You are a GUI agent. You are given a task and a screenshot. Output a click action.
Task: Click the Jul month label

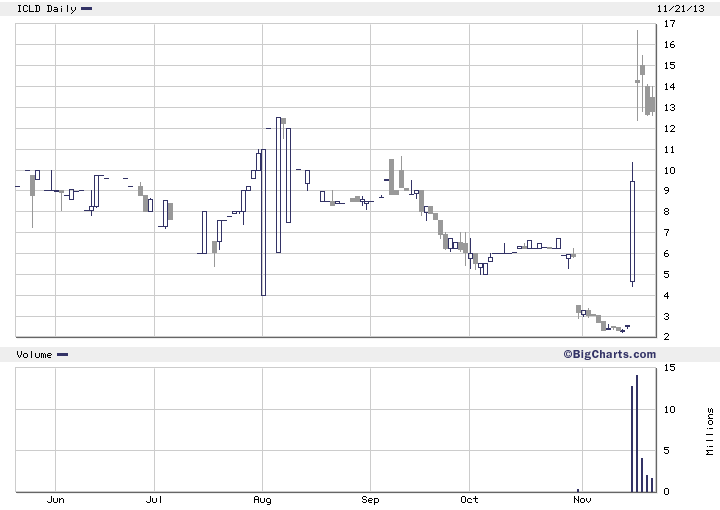tap(154, 500)
